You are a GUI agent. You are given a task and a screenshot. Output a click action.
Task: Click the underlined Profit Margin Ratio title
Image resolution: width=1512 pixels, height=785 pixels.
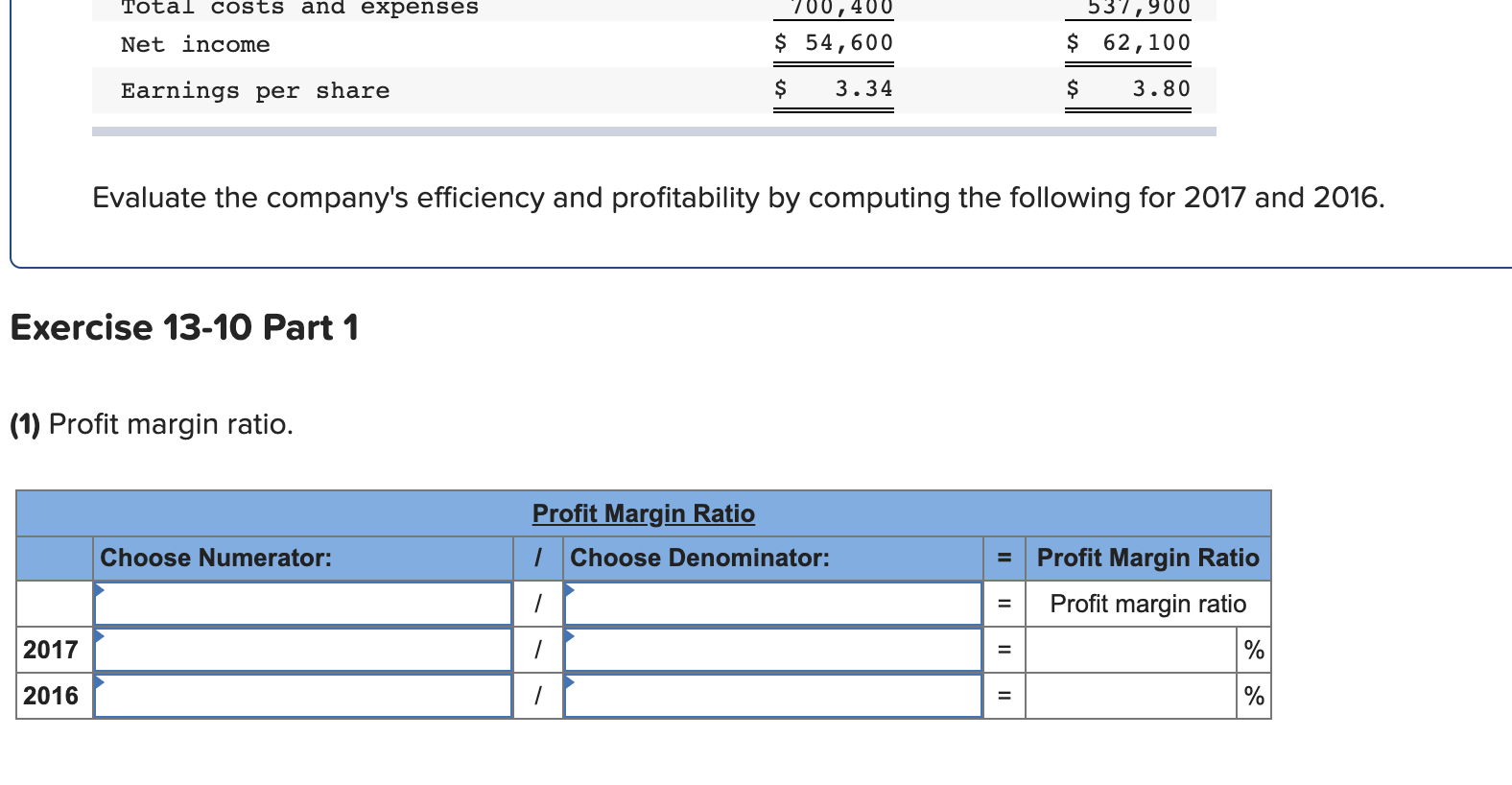644,513
